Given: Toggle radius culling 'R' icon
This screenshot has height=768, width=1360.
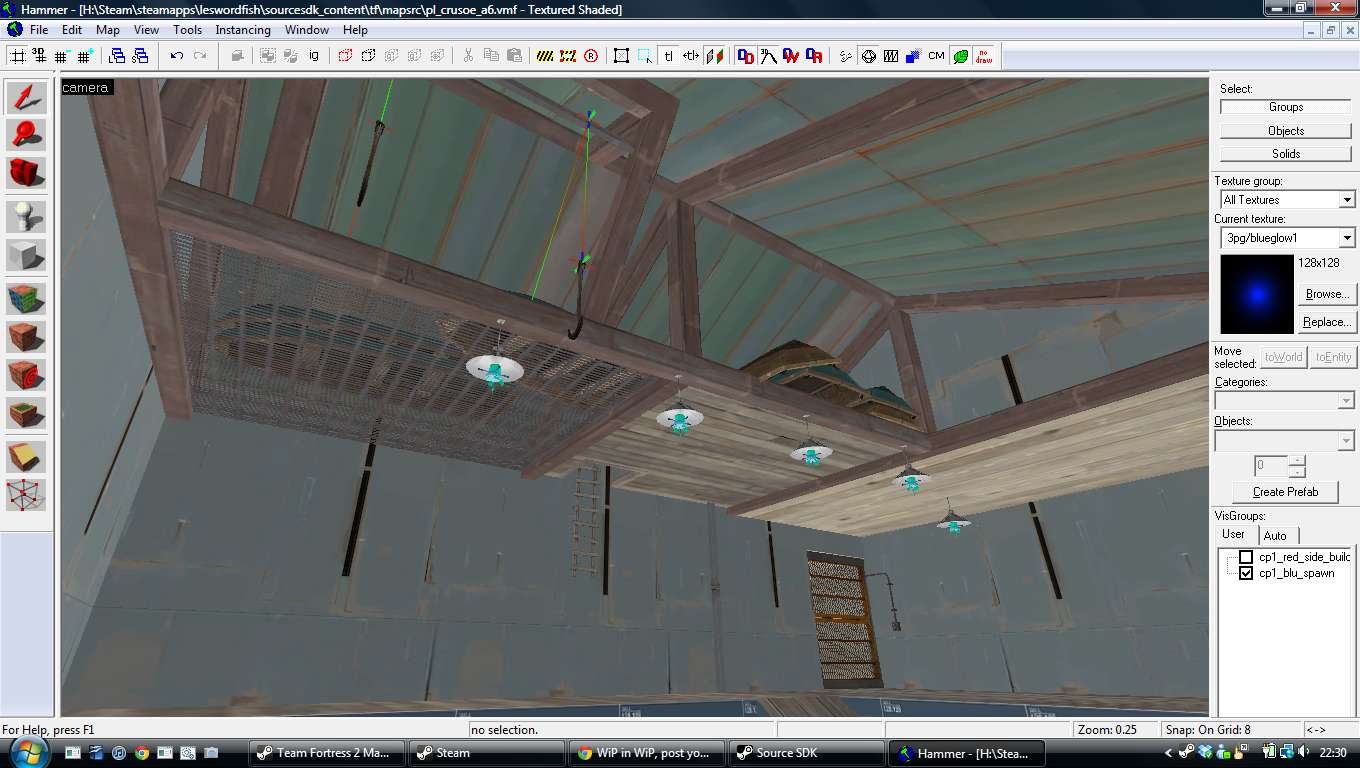Looking at the screenshot, I should 591,56.
